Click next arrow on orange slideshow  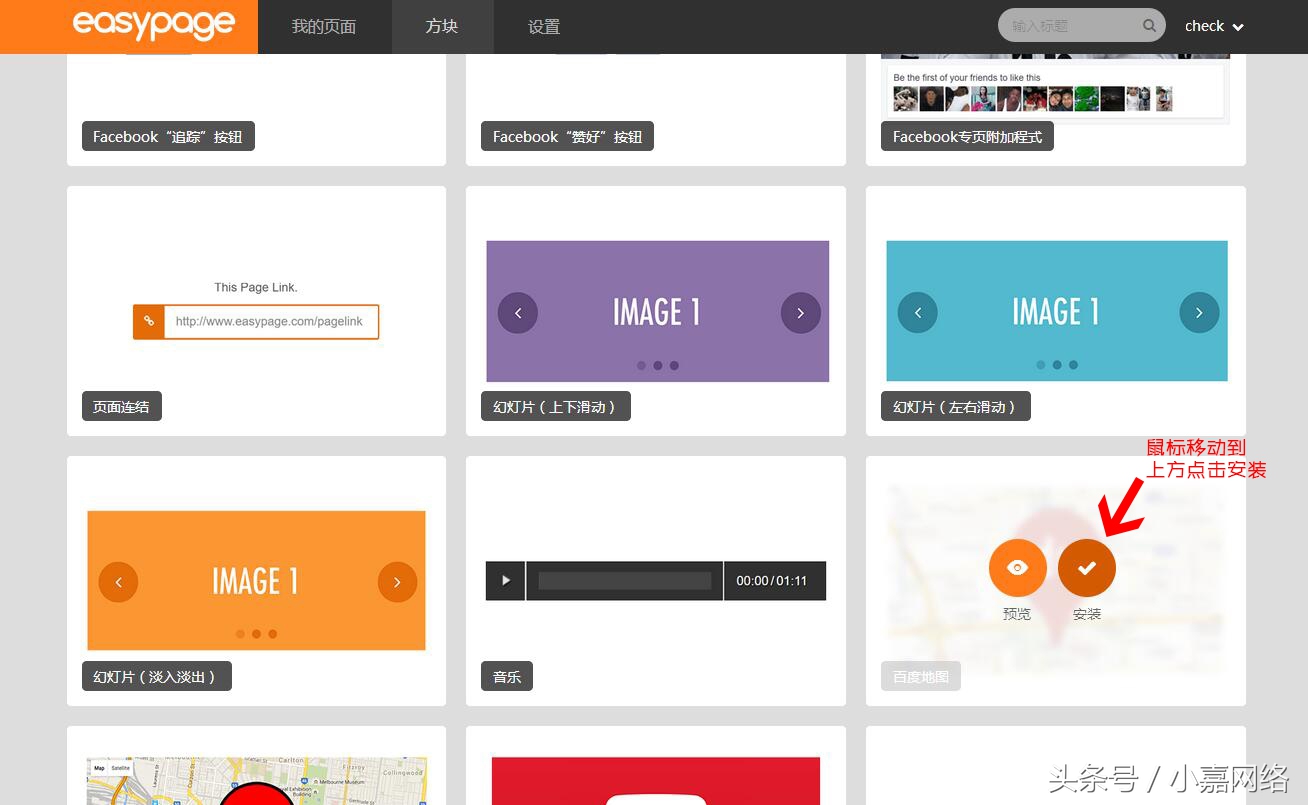(397, 582)
